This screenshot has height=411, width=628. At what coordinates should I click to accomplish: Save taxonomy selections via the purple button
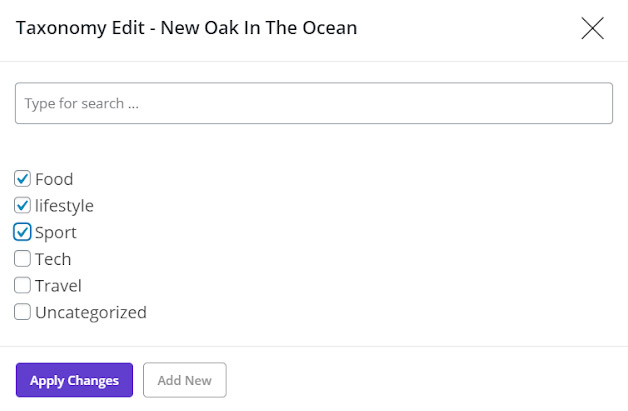[74, 380]
